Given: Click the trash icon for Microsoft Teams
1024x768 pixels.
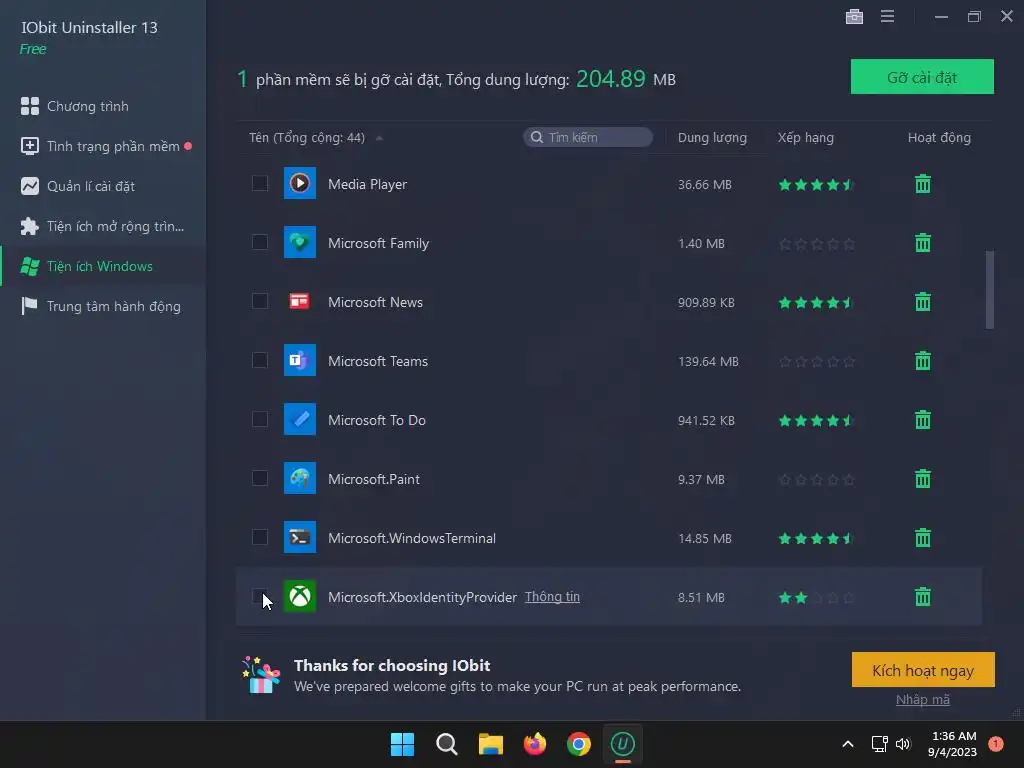Looking at the screenshot, I should coord(922,360).
